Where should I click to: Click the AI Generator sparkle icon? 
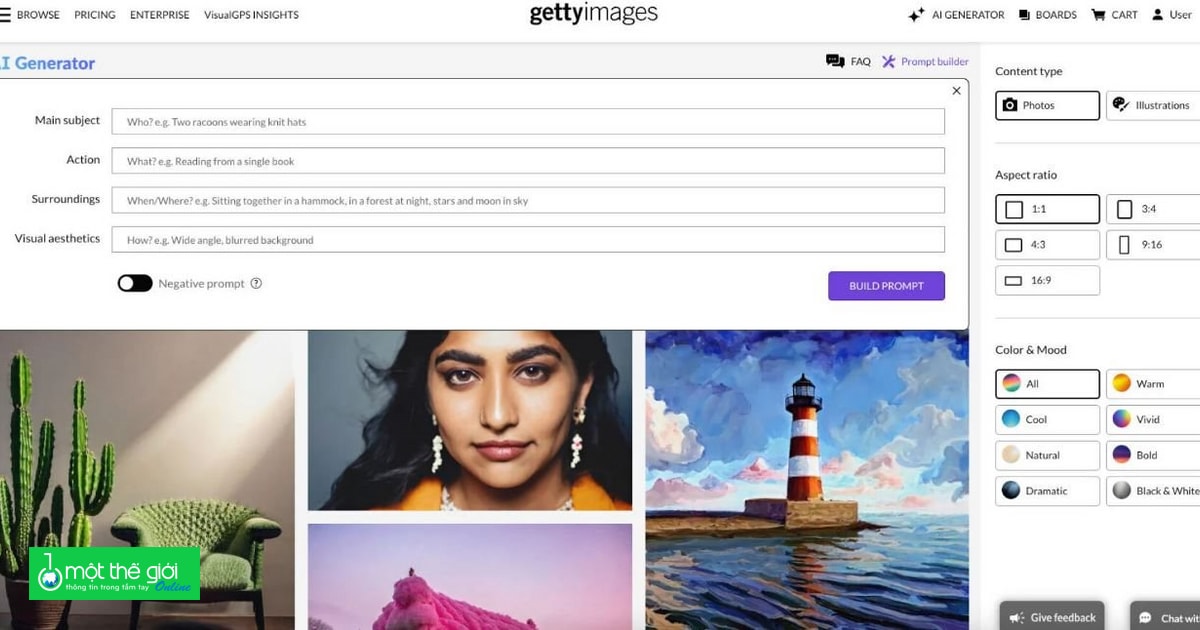916,15
